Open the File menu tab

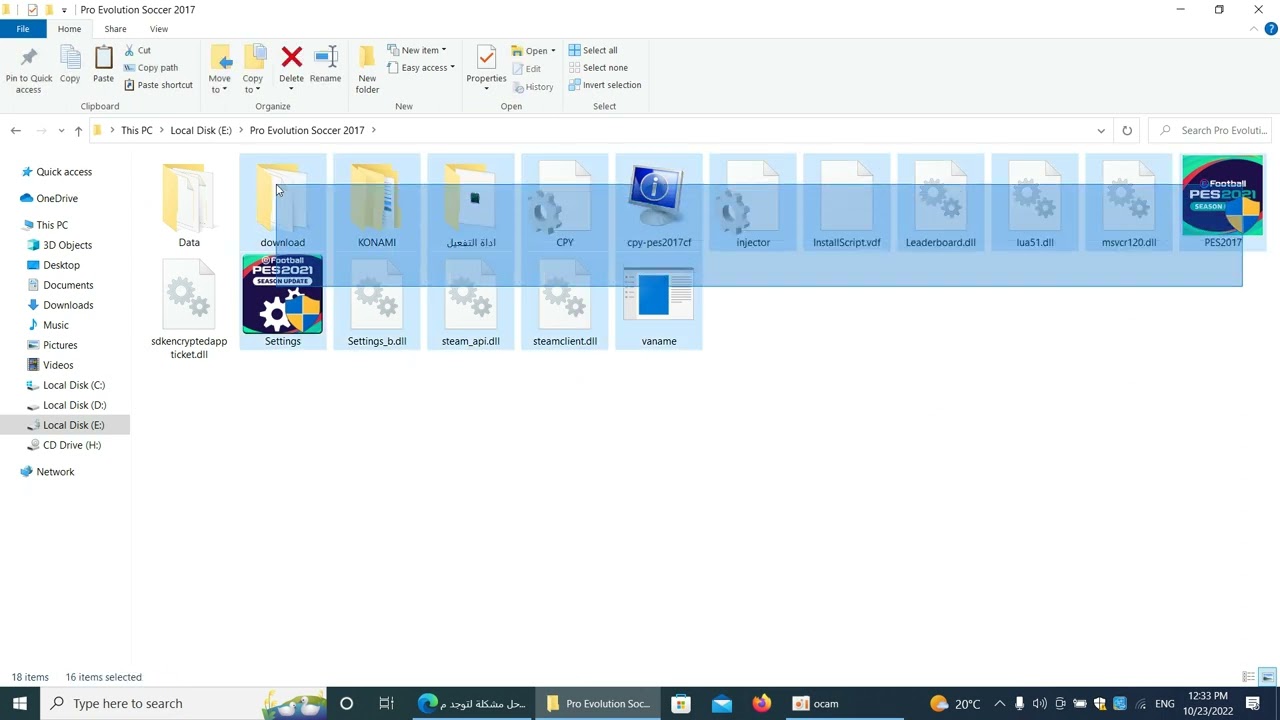pyautogui.click(x=22, y=29)
